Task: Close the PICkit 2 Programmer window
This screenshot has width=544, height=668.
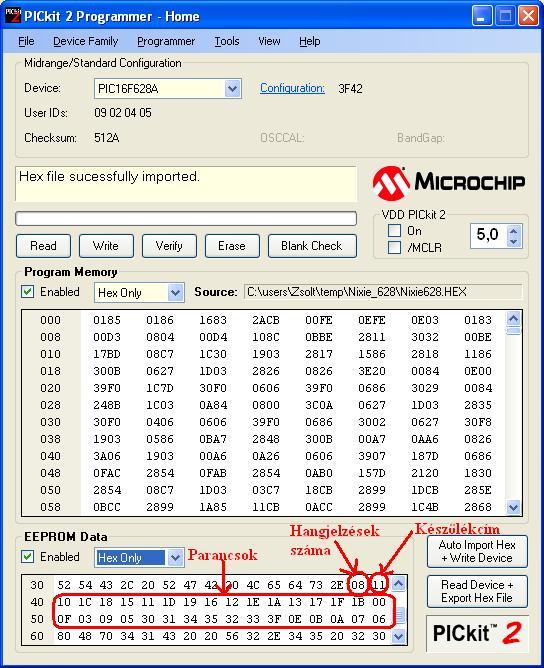Action: coord(528,16)
